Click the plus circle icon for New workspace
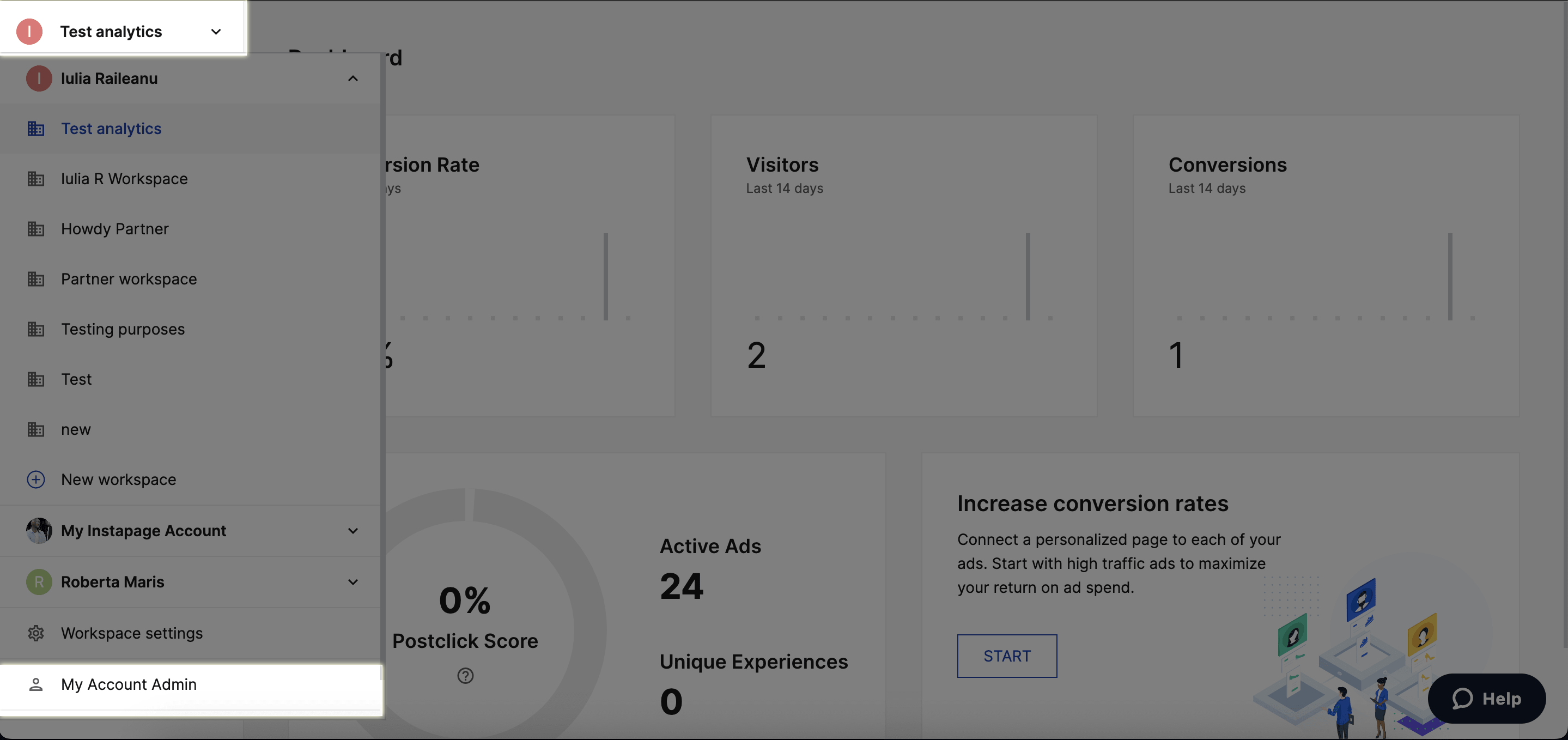The height and width of the screenshot is (740, 1568). (x=36, y=480)
